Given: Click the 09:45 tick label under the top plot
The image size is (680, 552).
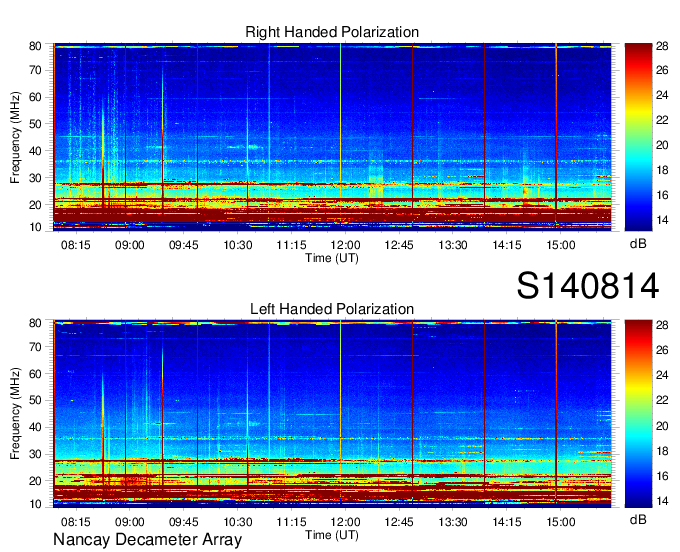Looking at the screenshot, I should [x=183, y=245].
